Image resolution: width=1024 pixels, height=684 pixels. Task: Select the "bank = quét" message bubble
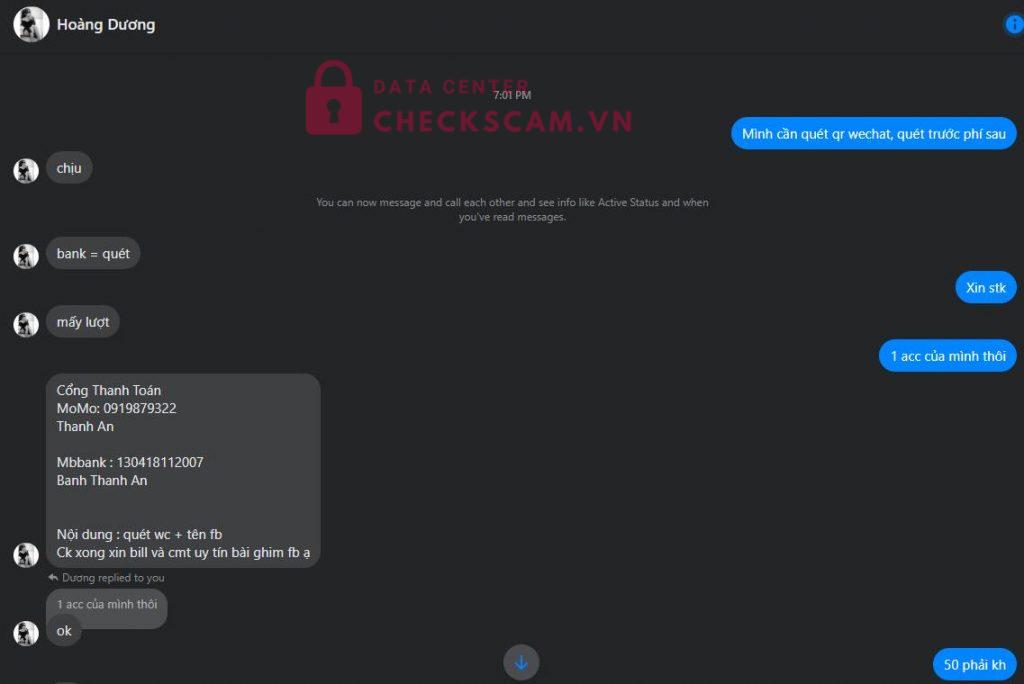93,253
